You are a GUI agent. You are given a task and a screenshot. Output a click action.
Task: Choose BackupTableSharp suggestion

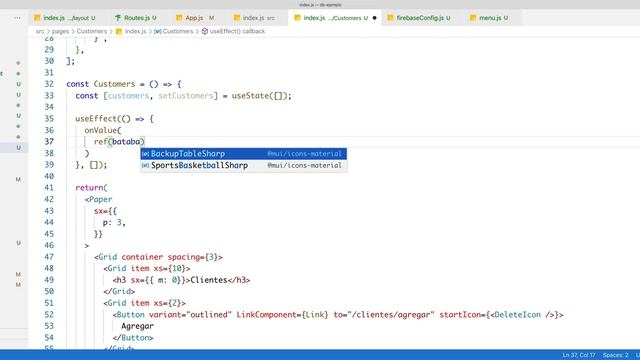pos(244,154)
